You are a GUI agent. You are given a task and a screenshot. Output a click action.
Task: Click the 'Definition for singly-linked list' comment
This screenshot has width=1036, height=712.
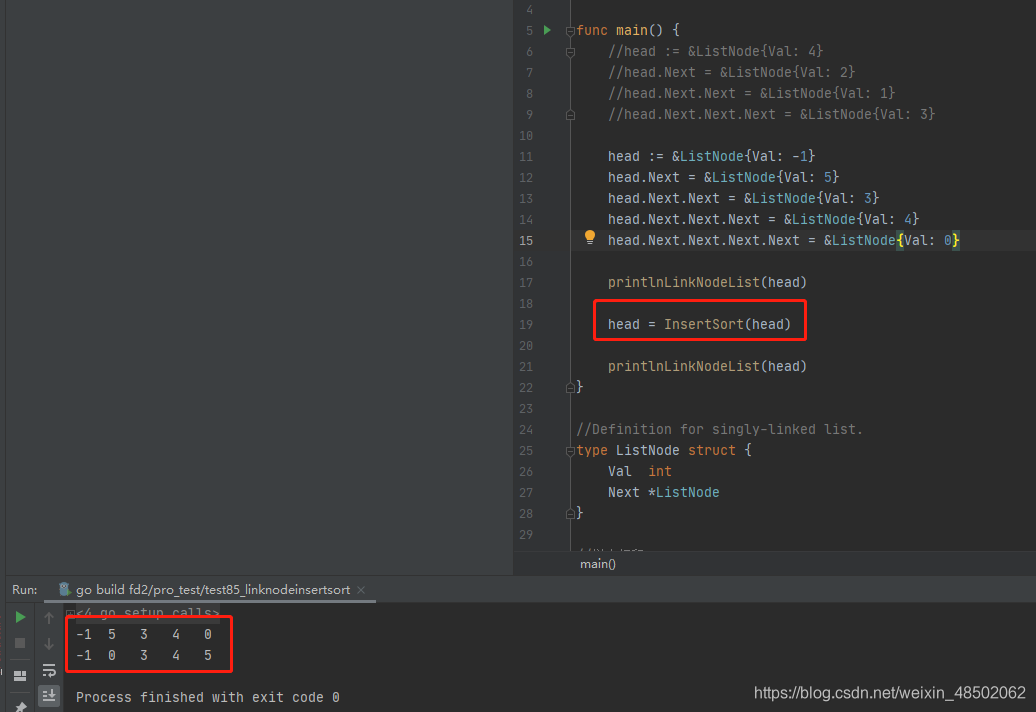[x=720, y=430]
